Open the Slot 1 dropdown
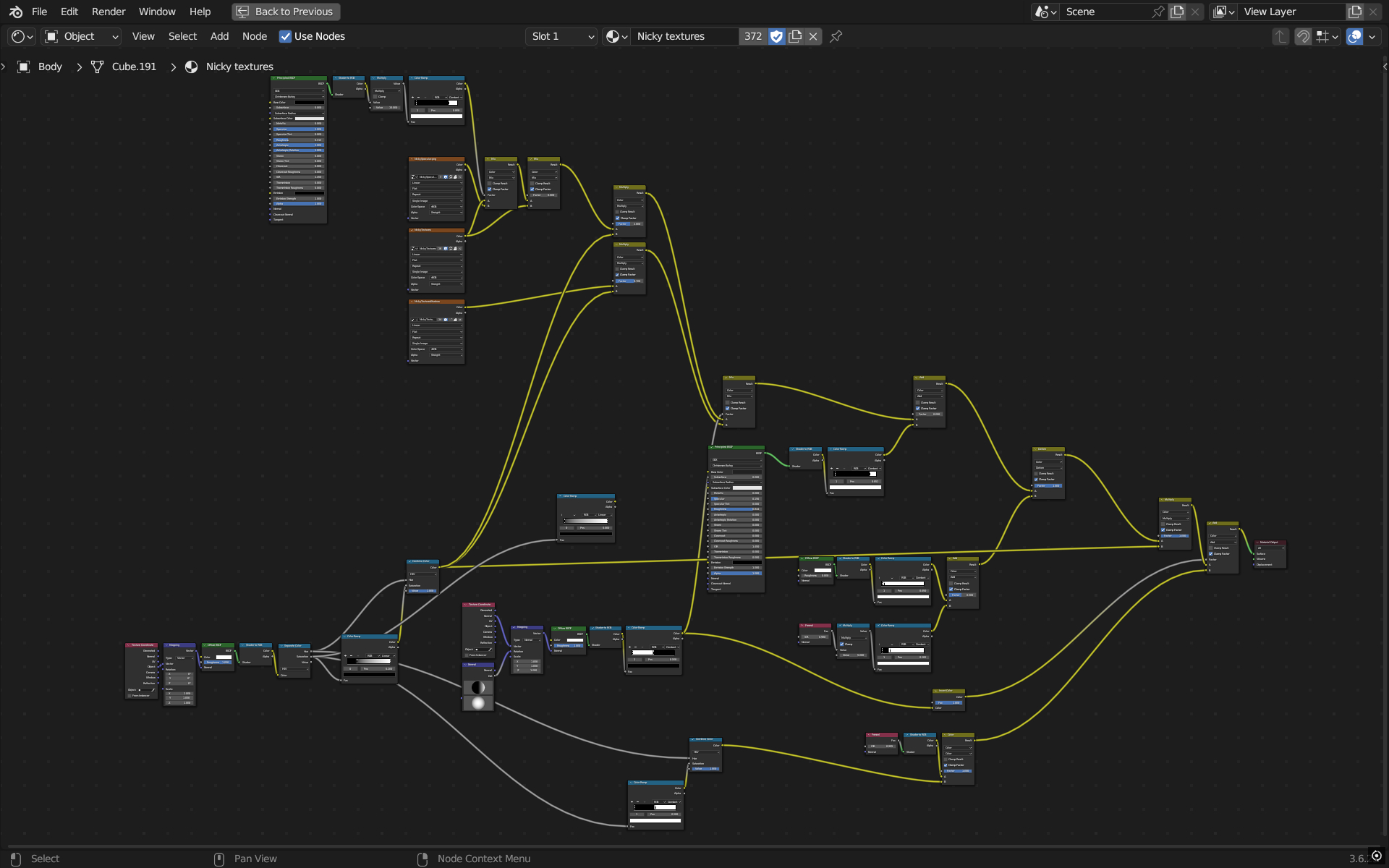 (x=562, y=36)
